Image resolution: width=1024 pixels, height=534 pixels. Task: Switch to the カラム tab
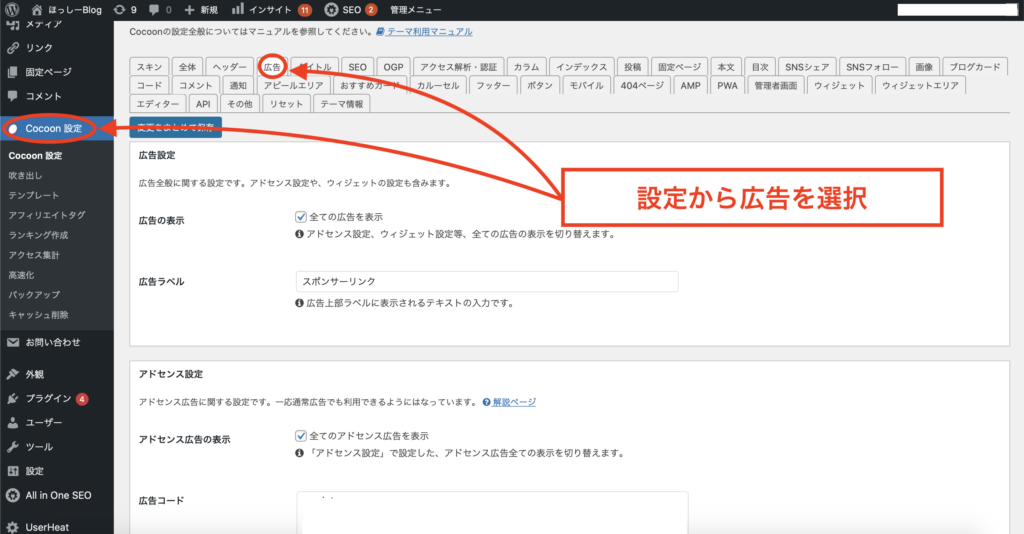coord(526,67)
